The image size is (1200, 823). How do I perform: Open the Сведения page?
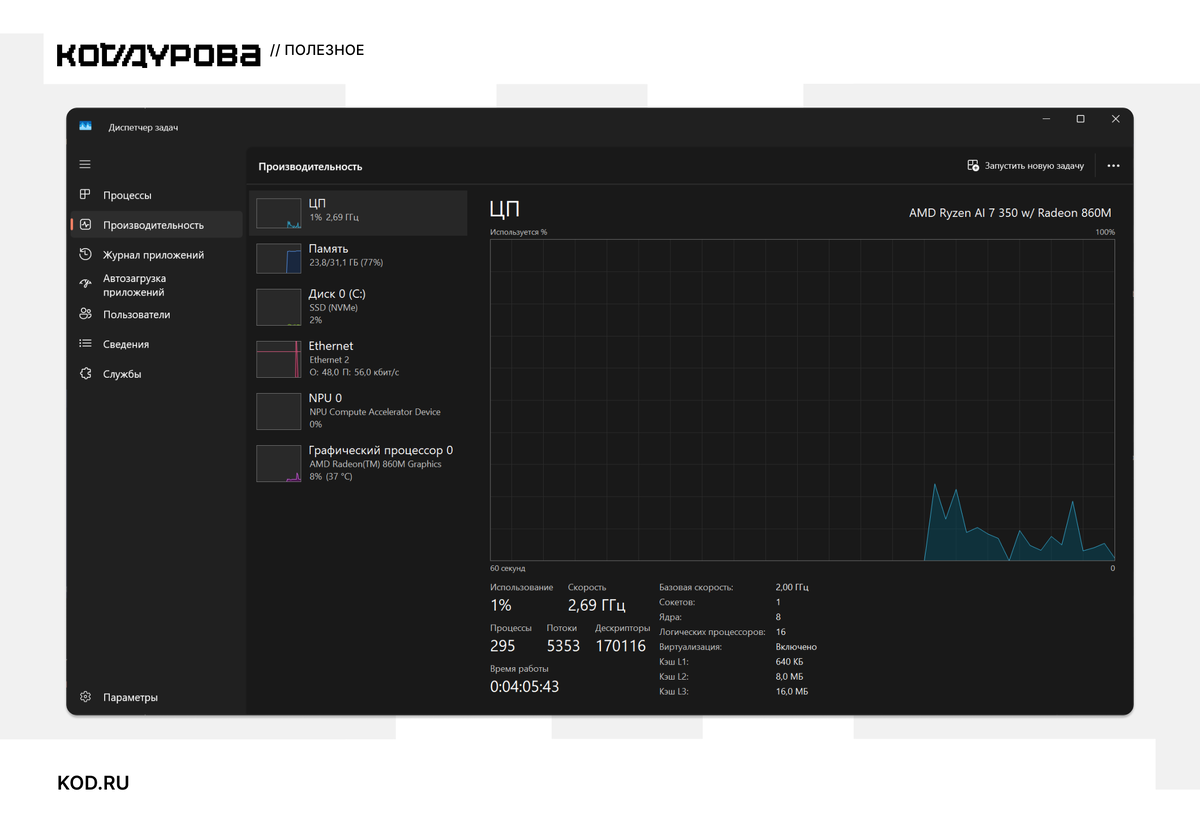[x=157, y=344]
